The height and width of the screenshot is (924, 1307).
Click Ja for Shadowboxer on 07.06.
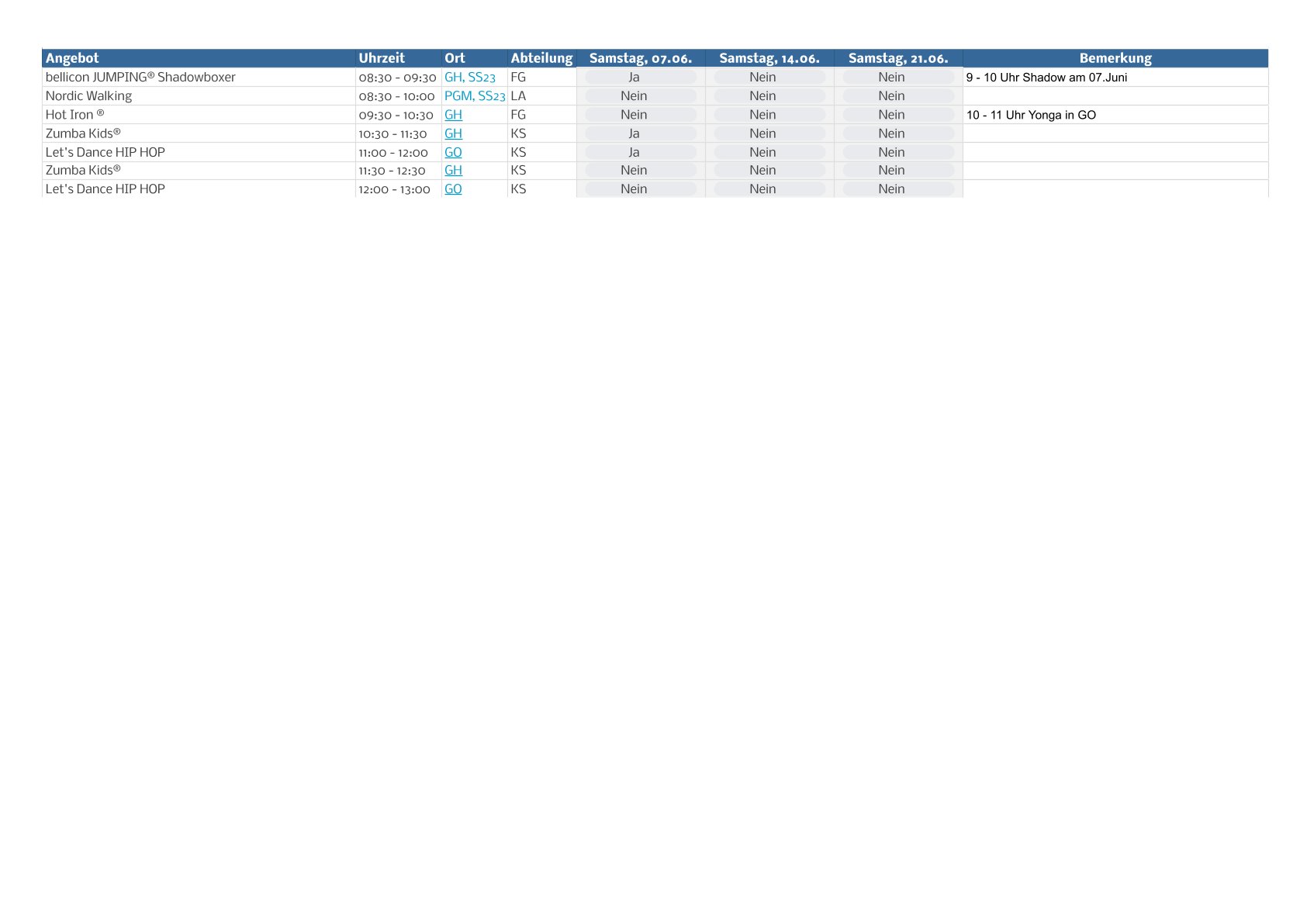coord(641,78)
